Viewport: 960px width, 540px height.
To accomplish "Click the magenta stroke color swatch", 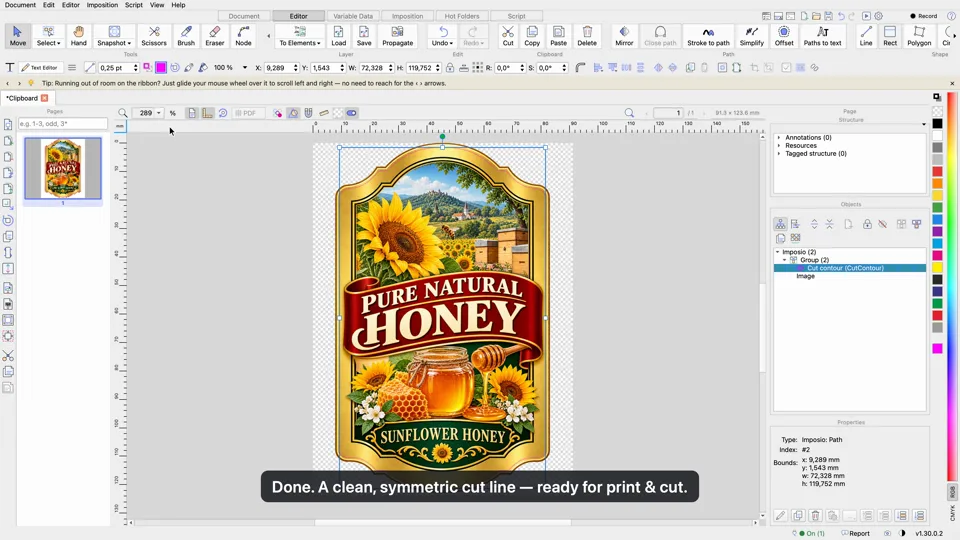I will (x=161, y=67).
